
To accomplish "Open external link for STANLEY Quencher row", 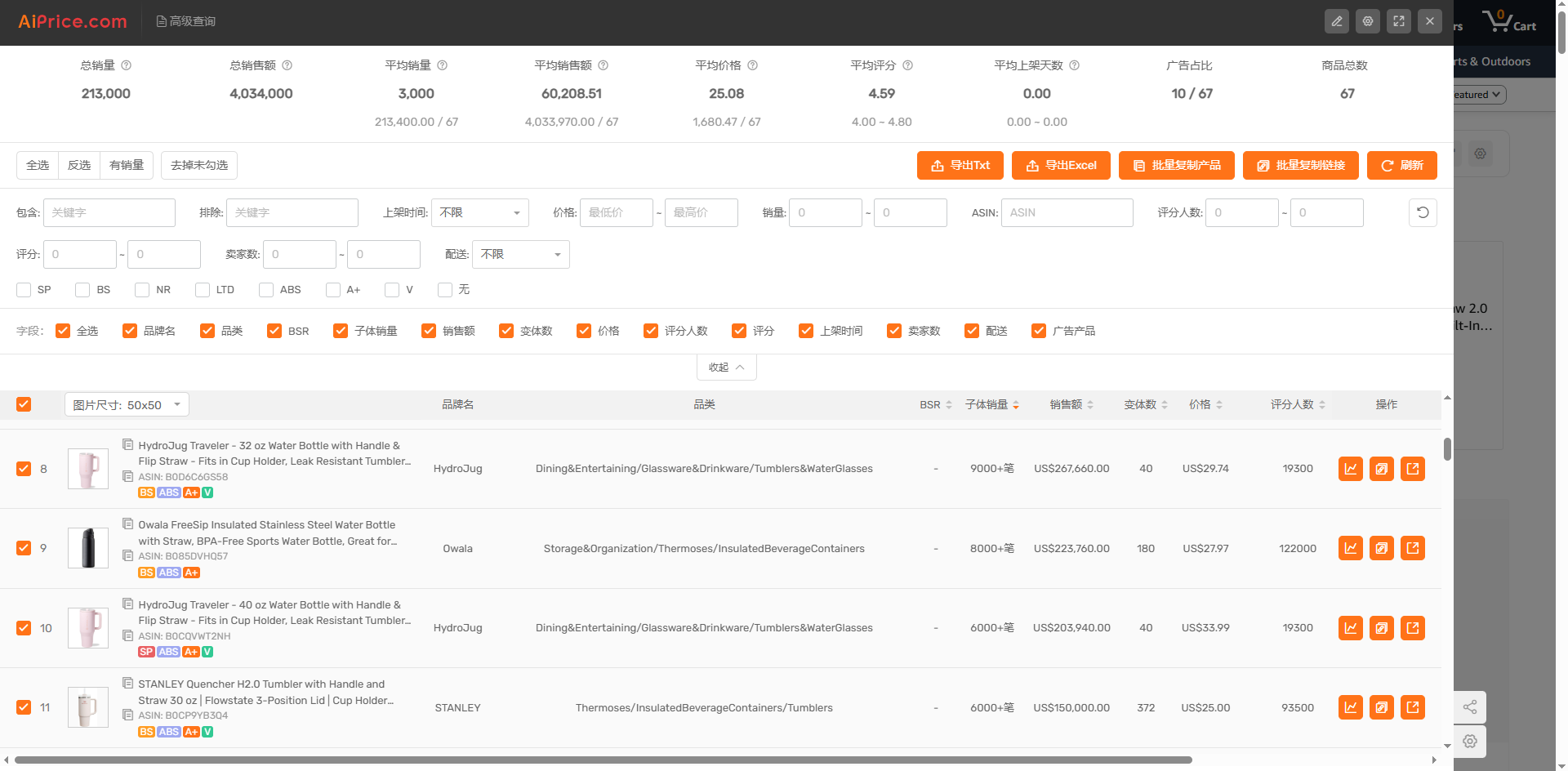I will pyautogui.click(x=1413, y=707).
